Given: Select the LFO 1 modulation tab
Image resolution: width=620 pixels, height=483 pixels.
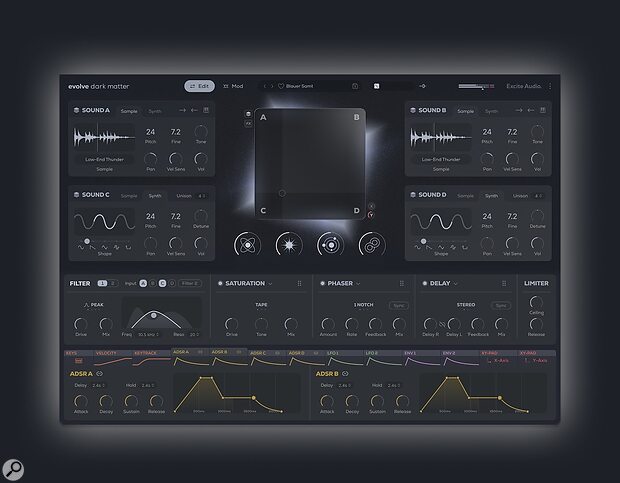Looking at the screenshot, I should (344, 358).
